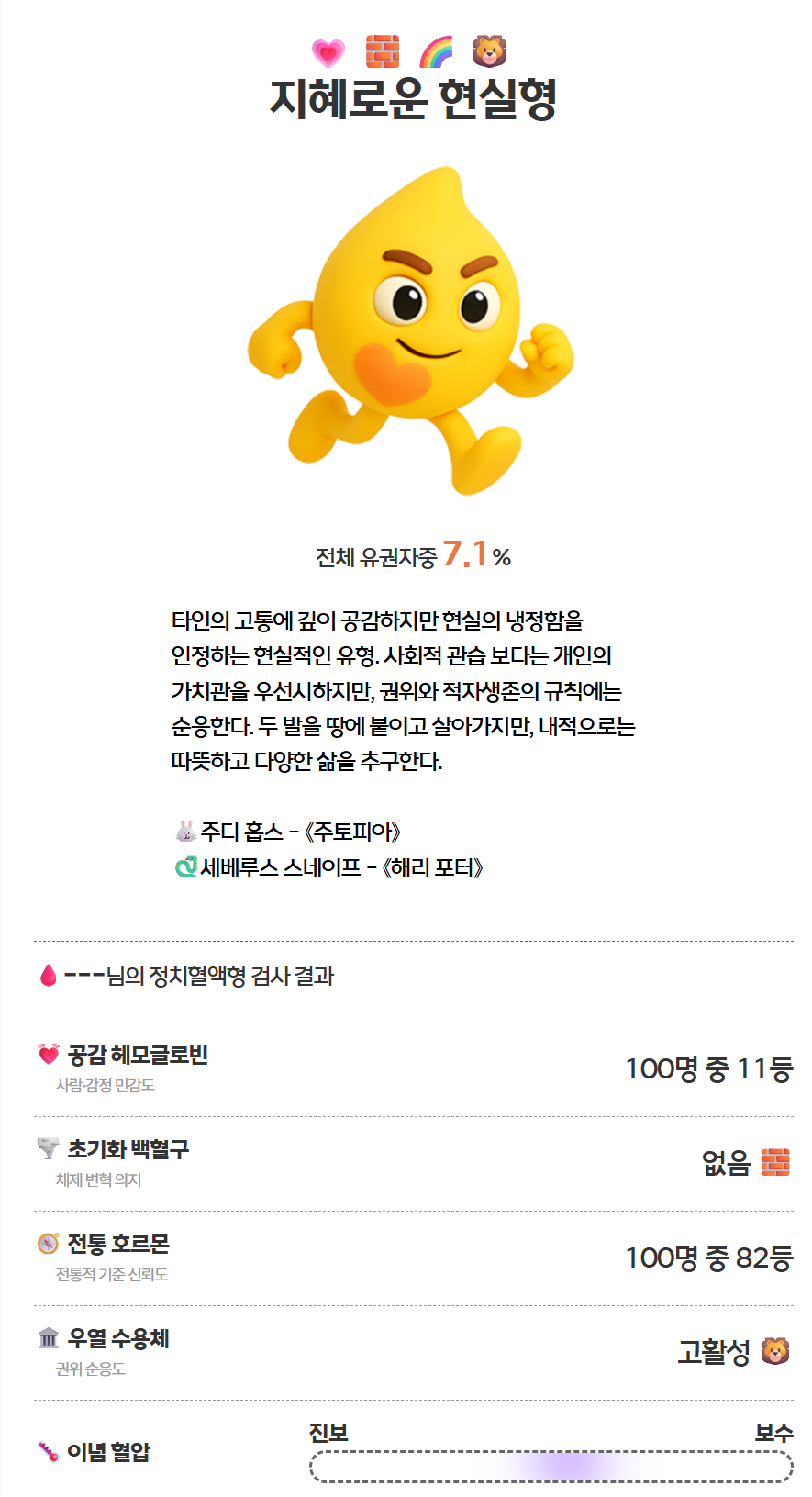Viewport: 812px width, 1497px height.
Task: Click the brick icon next to 없음
Action: click(775, 1162)
